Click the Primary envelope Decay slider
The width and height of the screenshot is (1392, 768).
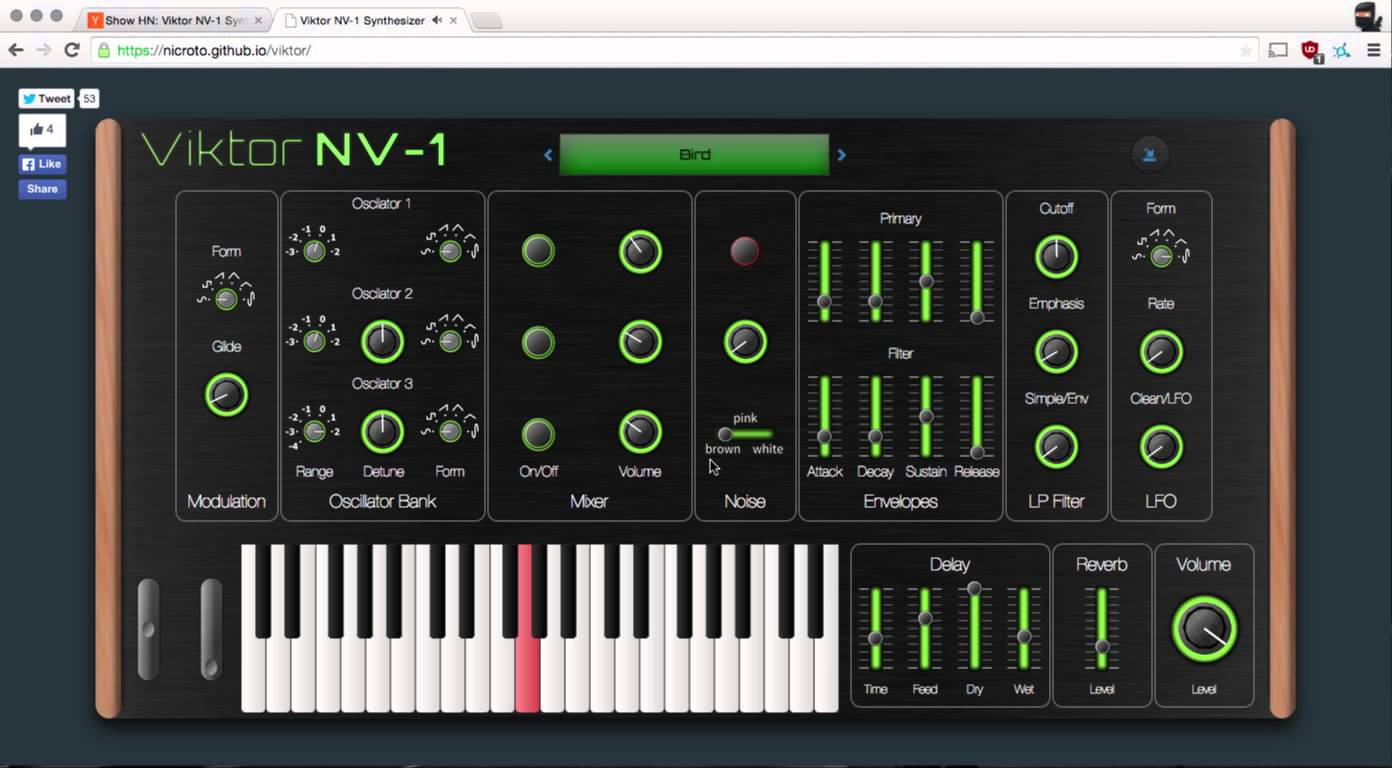tap(875, 281)
